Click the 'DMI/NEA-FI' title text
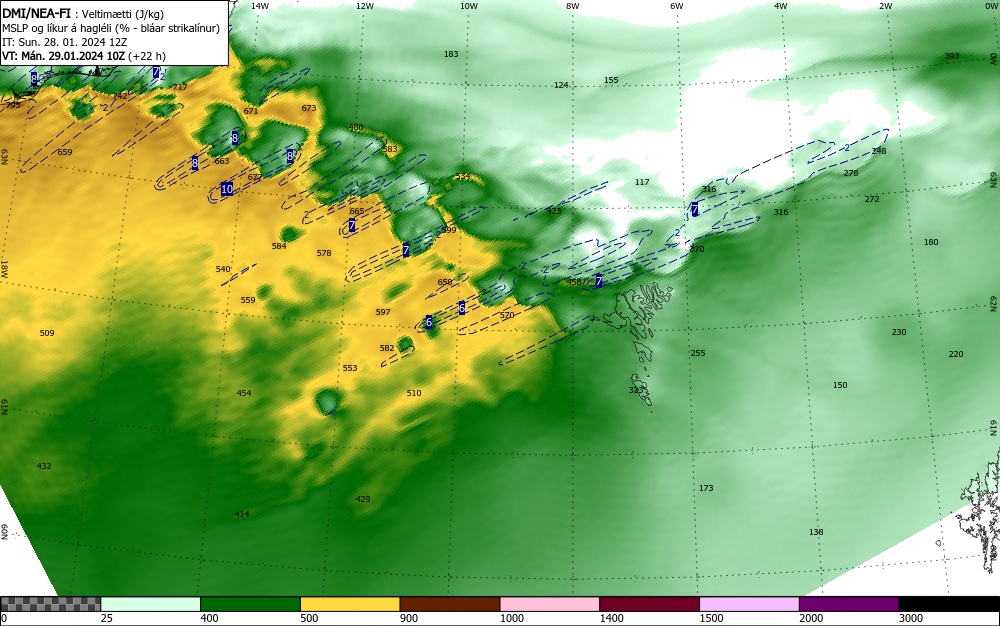The width and height of the screenshot is (1000, 626). click(36, 13)
